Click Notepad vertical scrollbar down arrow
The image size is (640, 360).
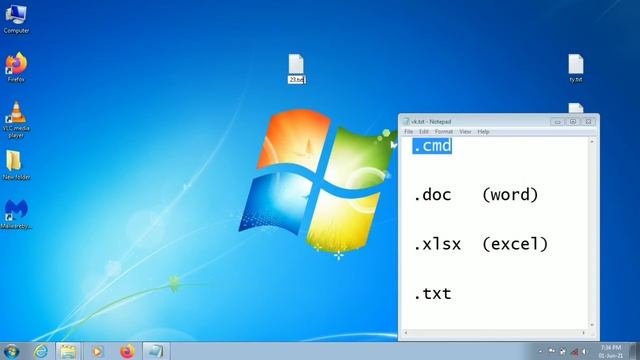(592, 325)
